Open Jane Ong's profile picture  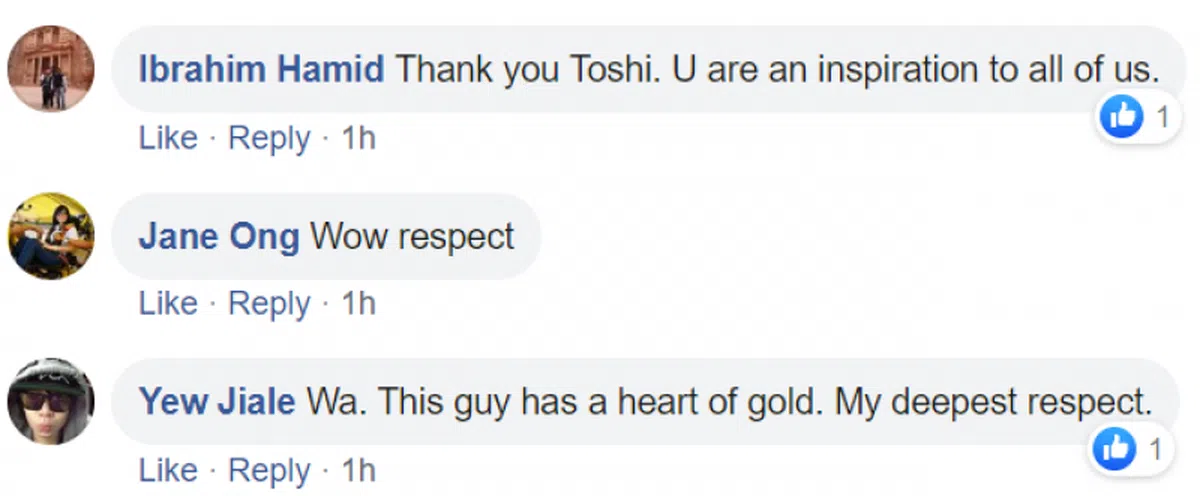[51, 236]
